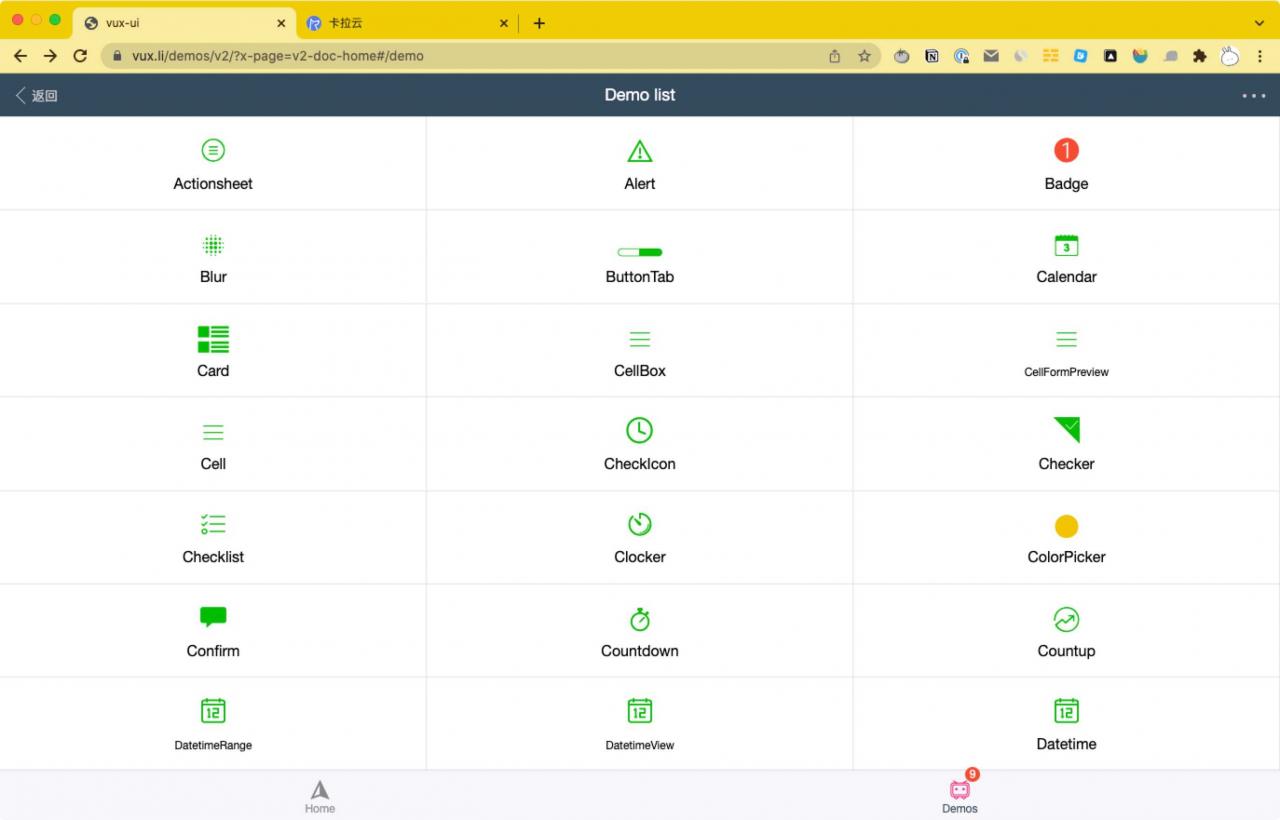Click the Checklist label
Screen dimensions: 1280x820
point(213,557)
